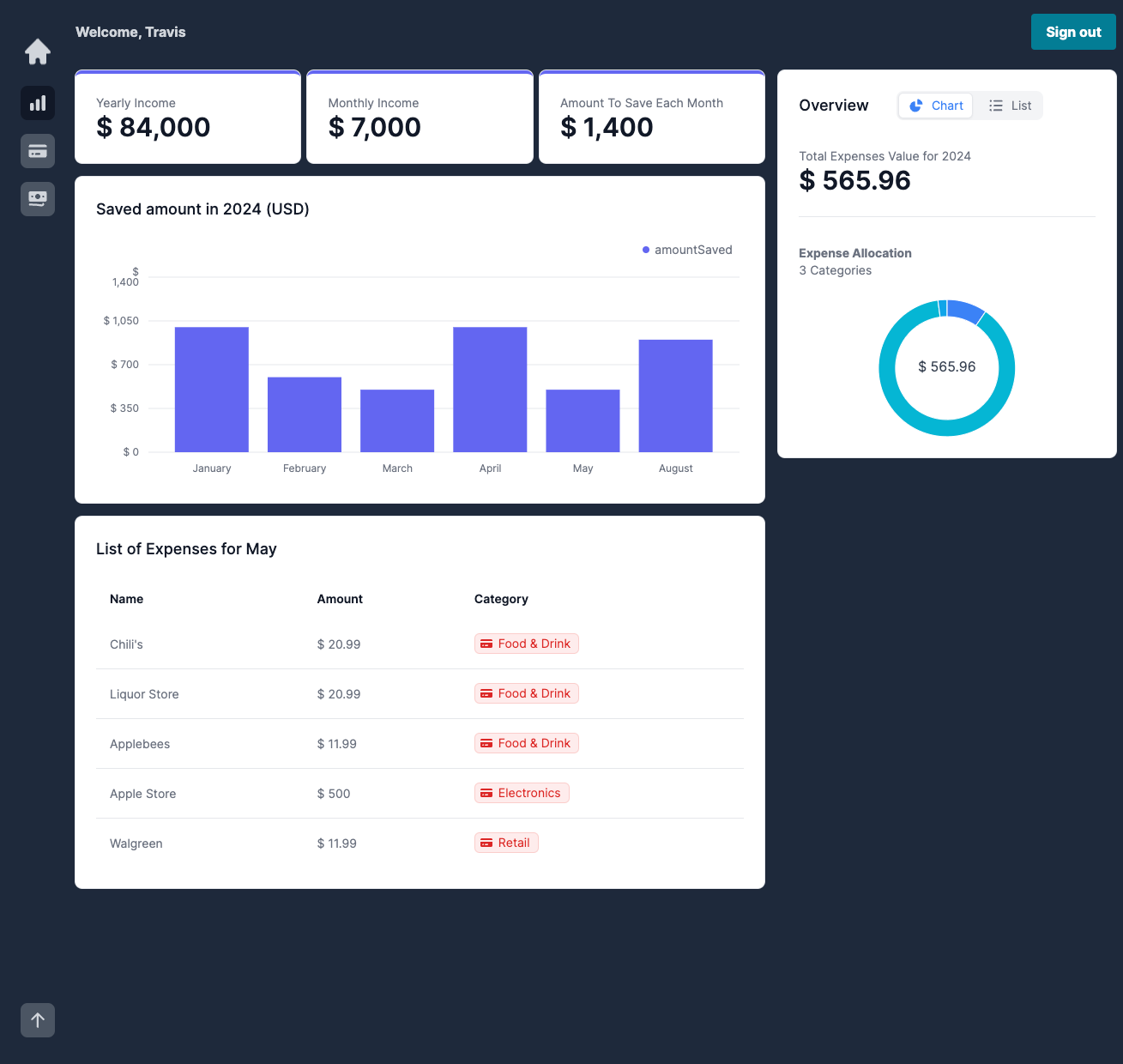Image resolution: width=1123 pixels, height=1064 pixels.
Task: Click the card icon in the Electronics badge
Action: click(x=487, y=793)
